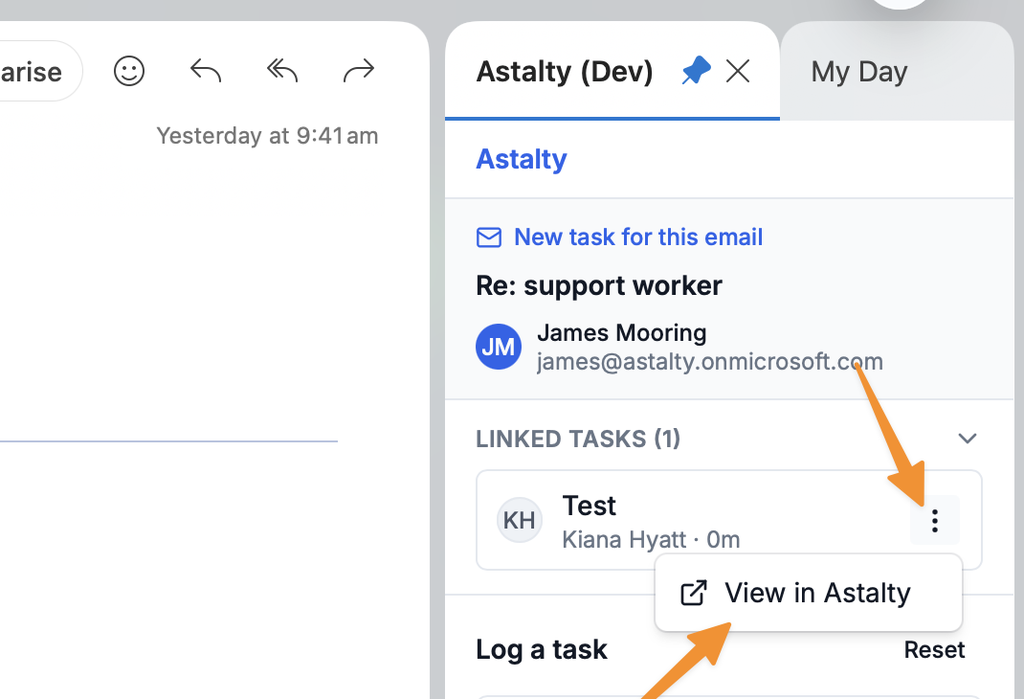Viewport: 1024px width, 699px height.
Task: Reset the Log a task form
Action: [934, 650]
